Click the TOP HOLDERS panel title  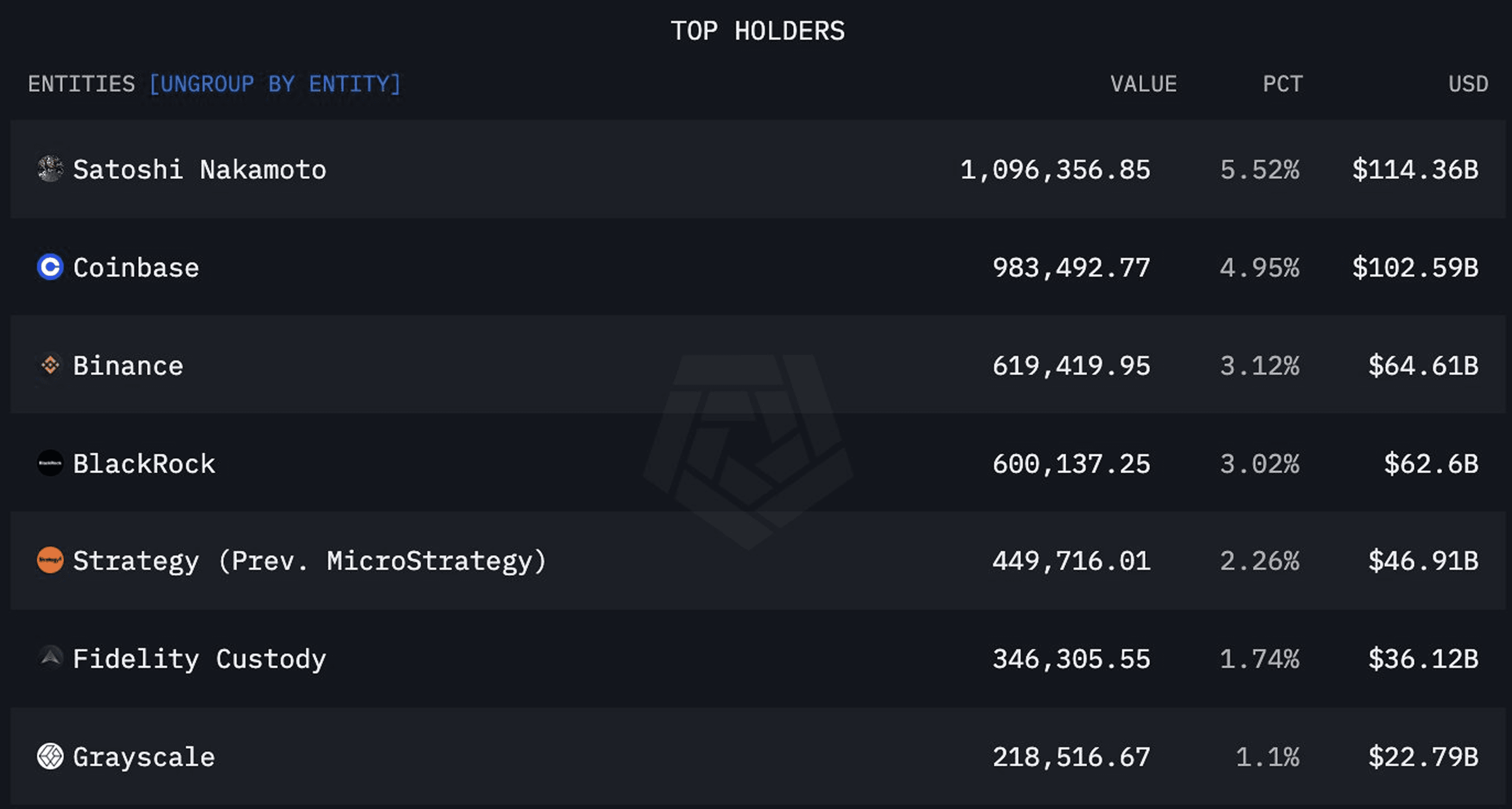coord(758,31)
